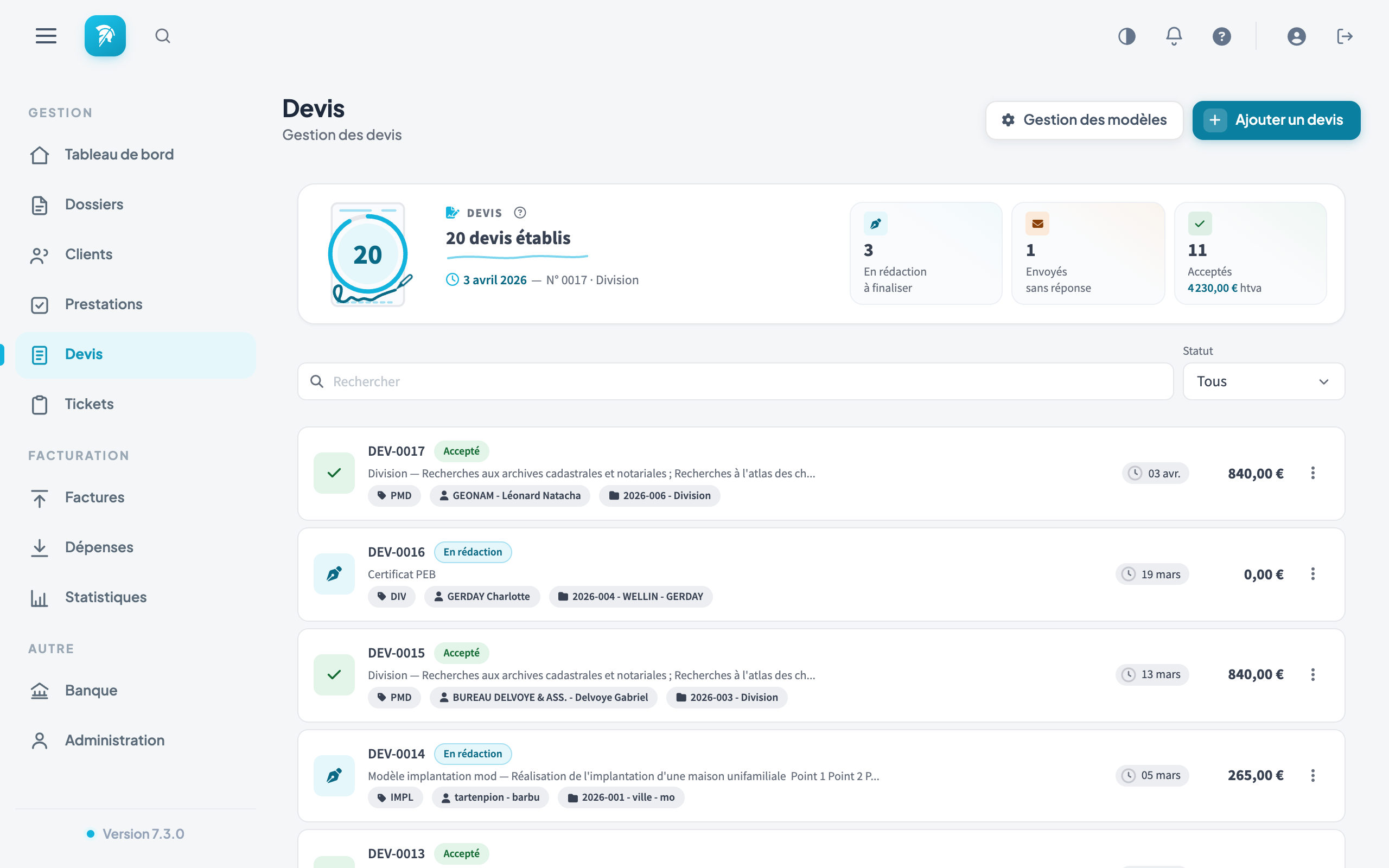Viewport: 1389px width, 868px height.
Task: Navigate to Factures
Action: [x=136, y=497]
